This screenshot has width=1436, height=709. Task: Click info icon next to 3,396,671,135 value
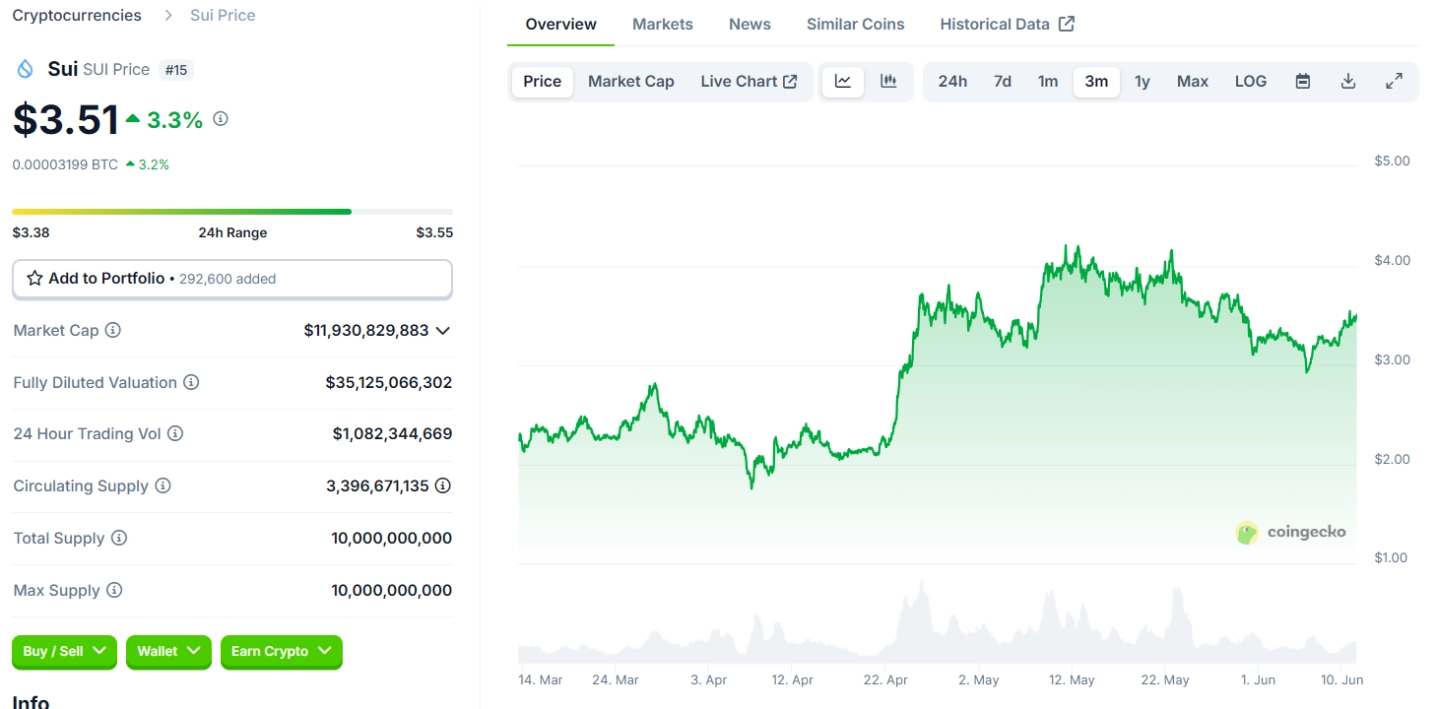(443, 486)
